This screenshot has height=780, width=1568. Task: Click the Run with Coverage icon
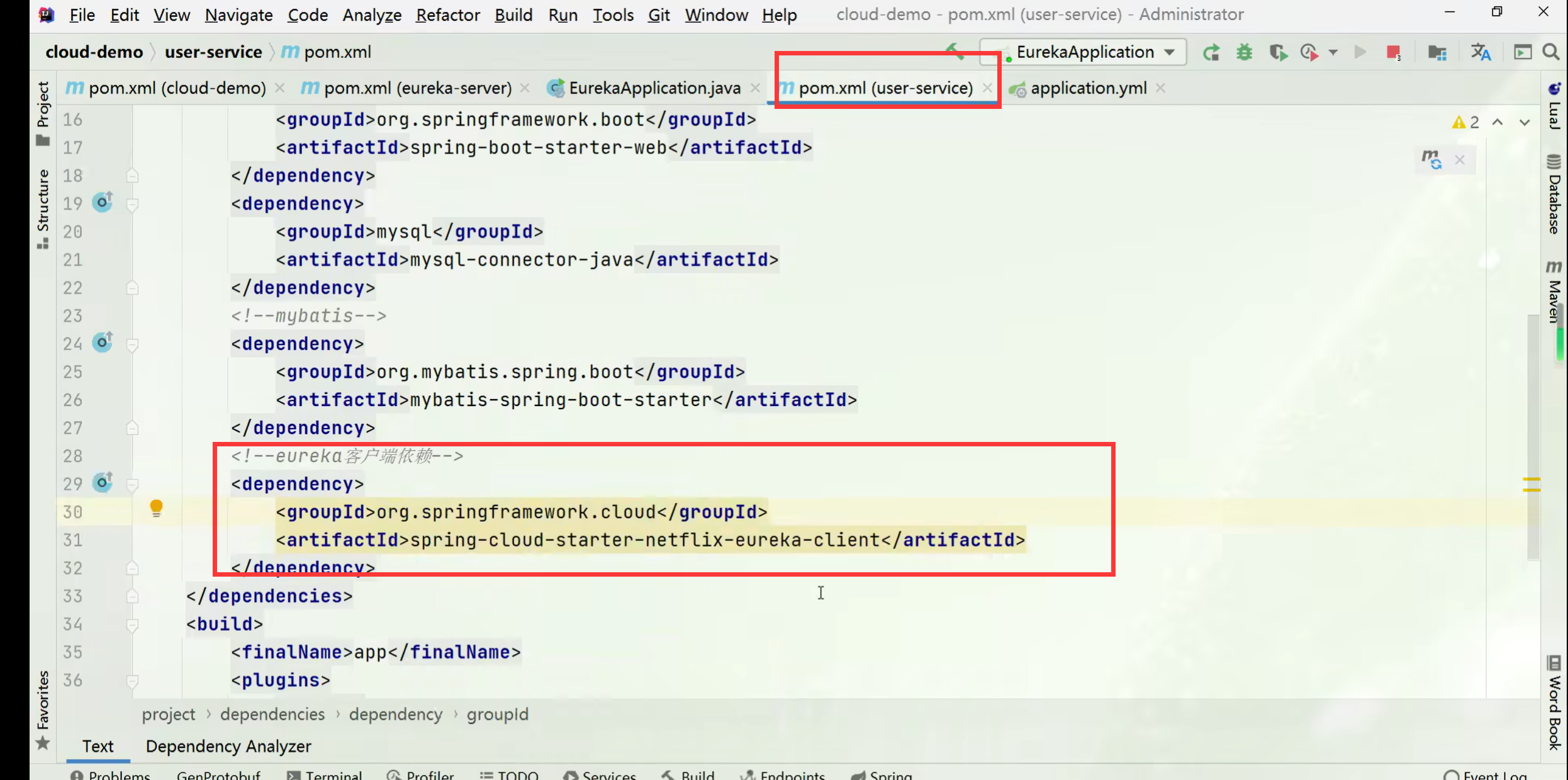click(x=1277, y=52)
